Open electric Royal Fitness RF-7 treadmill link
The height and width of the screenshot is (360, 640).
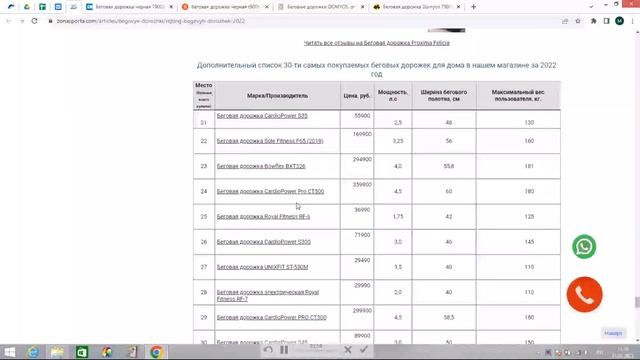268,296
